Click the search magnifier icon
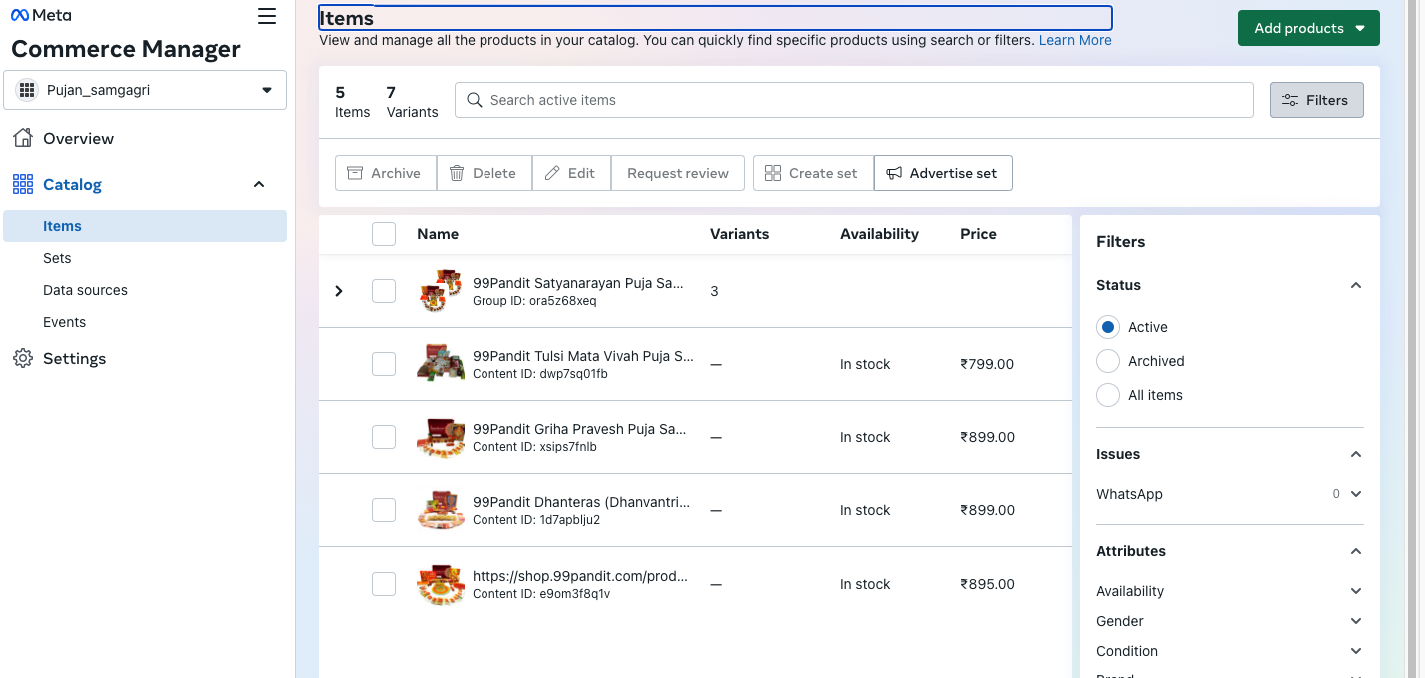1425x678 pixels. pyautogui.click(x=475, y=100)
